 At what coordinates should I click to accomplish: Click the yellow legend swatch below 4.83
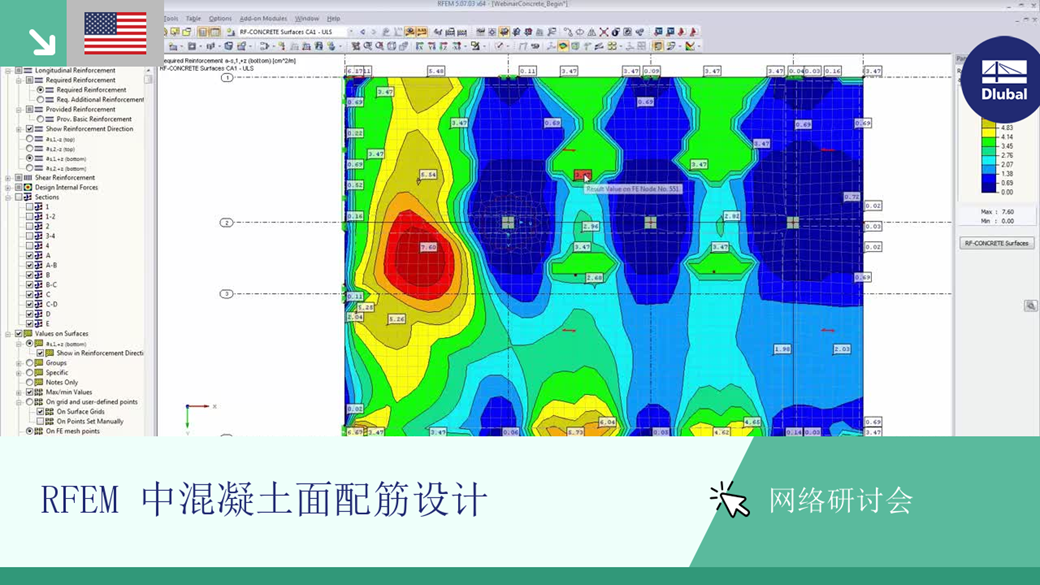pyautogui.click(x=989, y=132)
